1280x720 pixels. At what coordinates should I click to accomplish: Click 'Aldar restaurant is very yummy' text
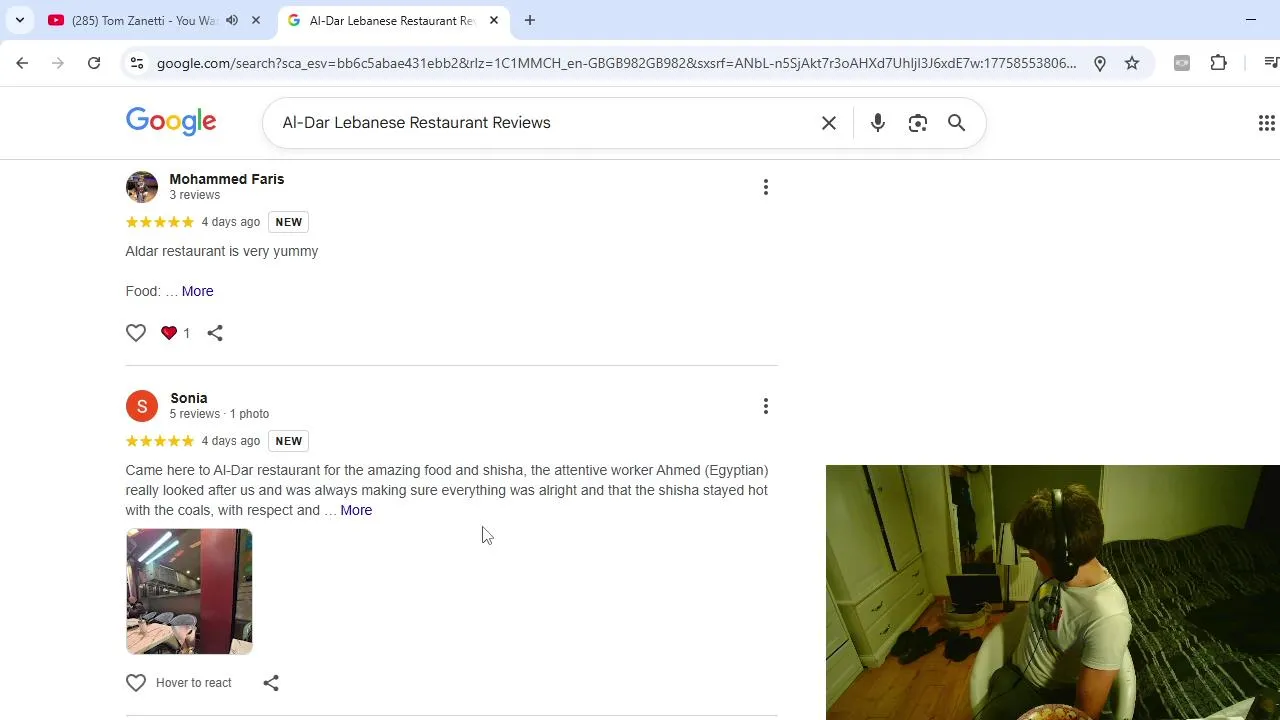tap(222, 251)
